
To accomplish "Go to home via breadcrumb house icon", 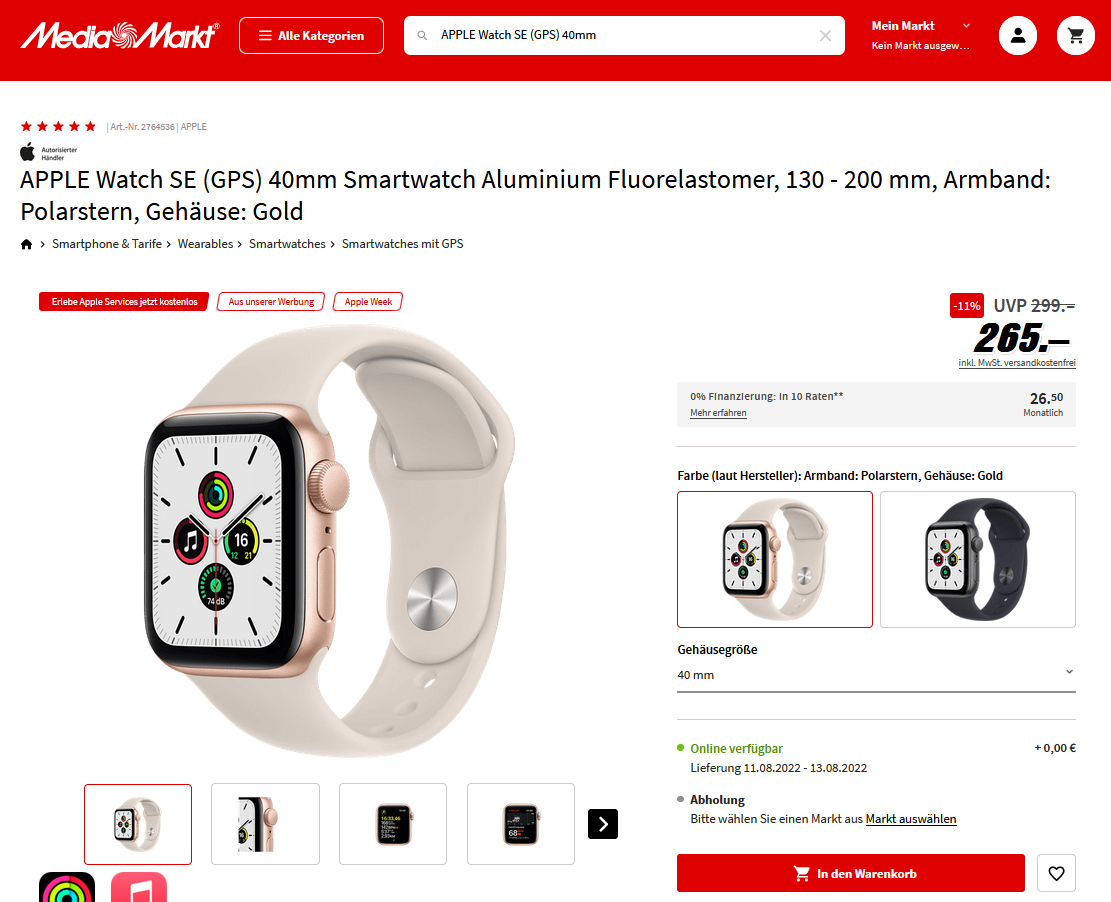I will click(26, 244).
